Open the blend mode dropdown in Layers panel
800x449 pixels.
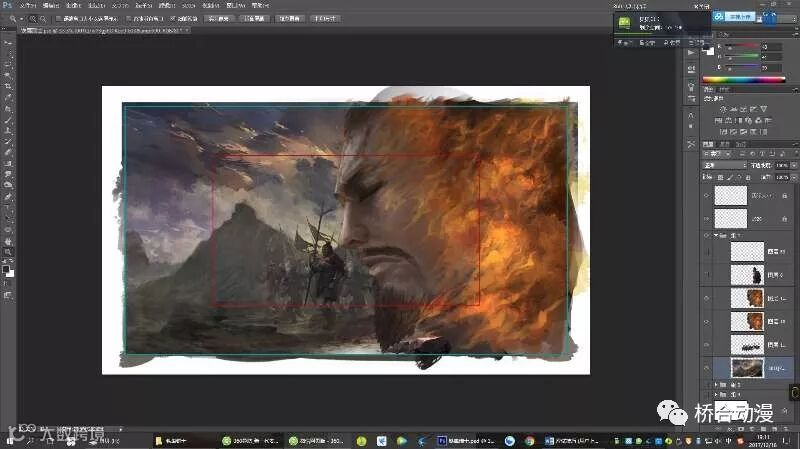(724, 165)
